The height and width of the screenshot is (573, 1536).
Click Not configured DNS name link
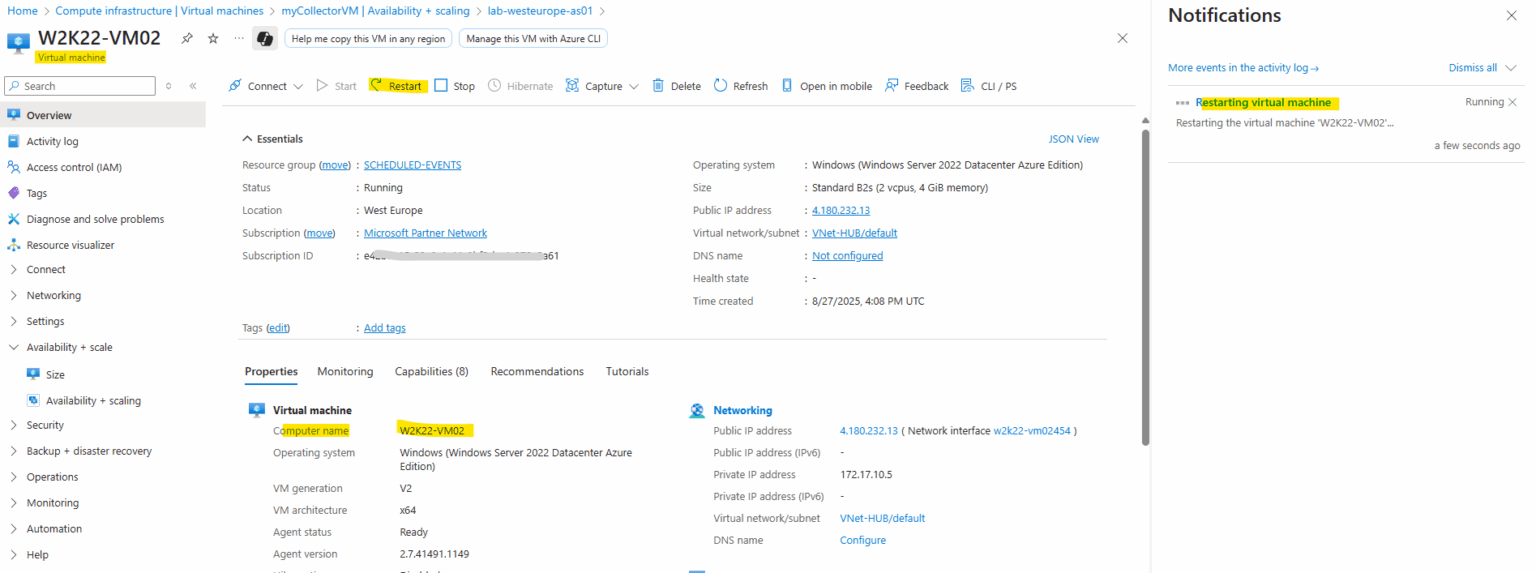point(847,256)
